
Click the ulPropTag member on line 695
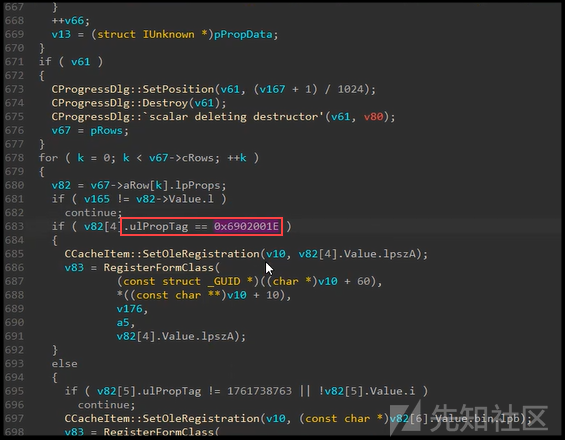pyautogui.click(x=172, y=391)
